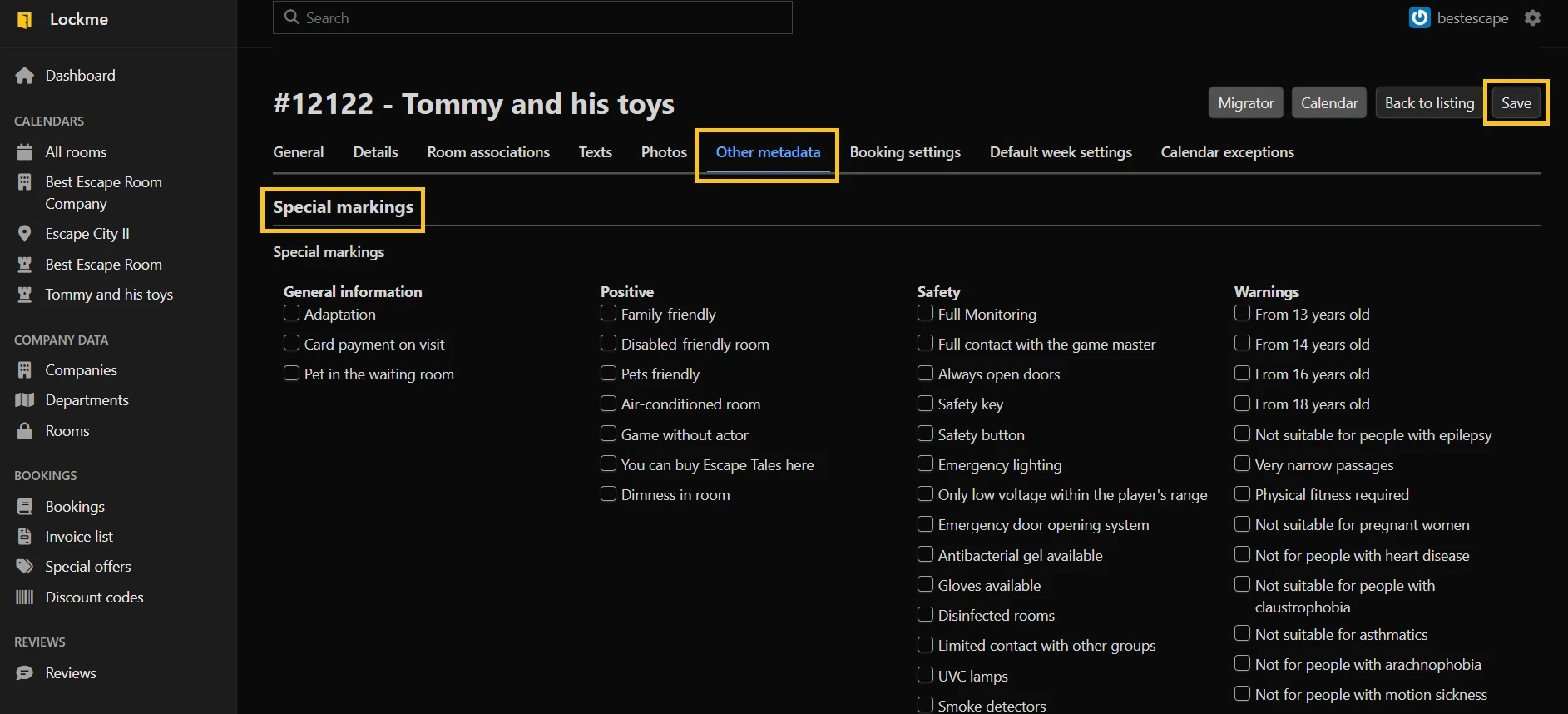The height and width of the screenshot is (714, 1568).
Task: Click the bestescape account power icon
Action: [x=1419, y=18]
